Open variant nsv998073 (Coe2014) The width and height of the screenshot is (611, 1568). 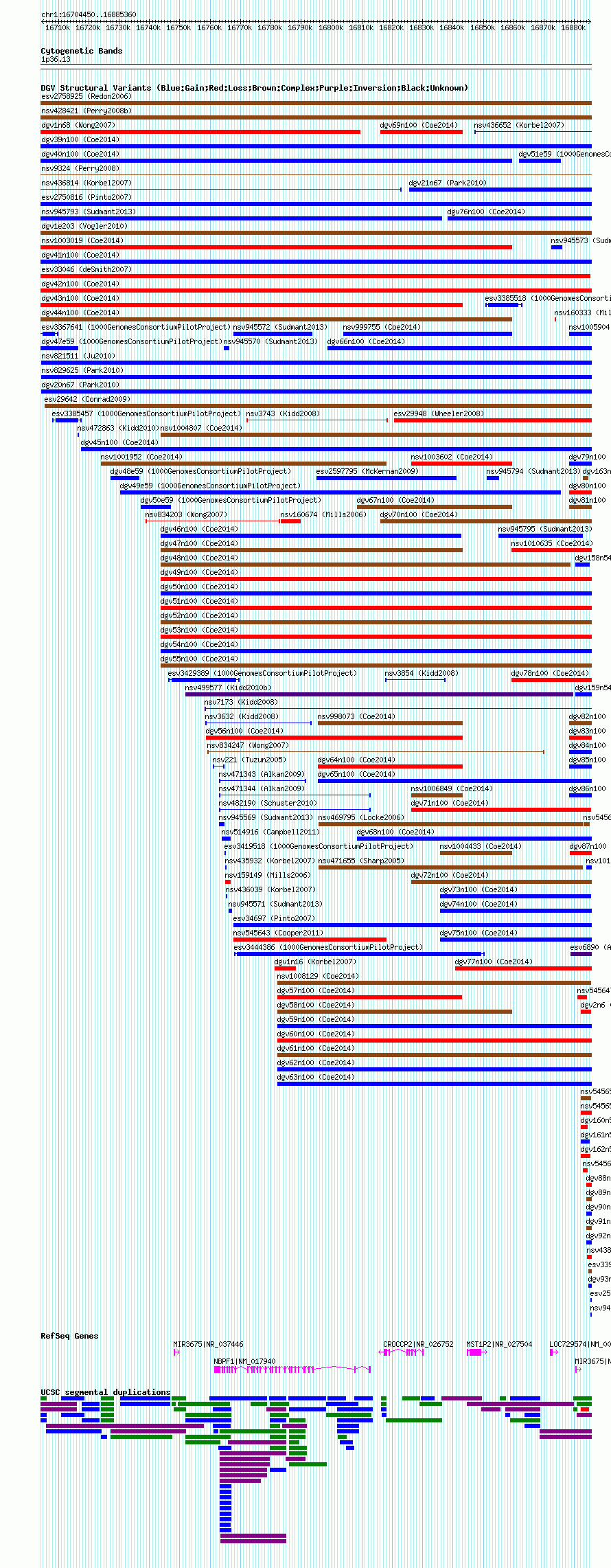point(356,716)
